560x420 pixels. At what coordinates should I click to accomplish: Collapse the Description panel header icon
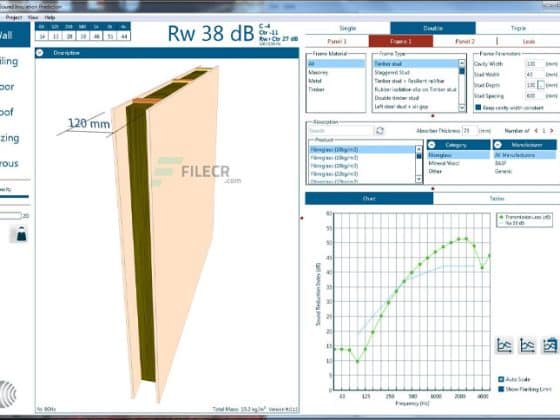click(40, 52)
